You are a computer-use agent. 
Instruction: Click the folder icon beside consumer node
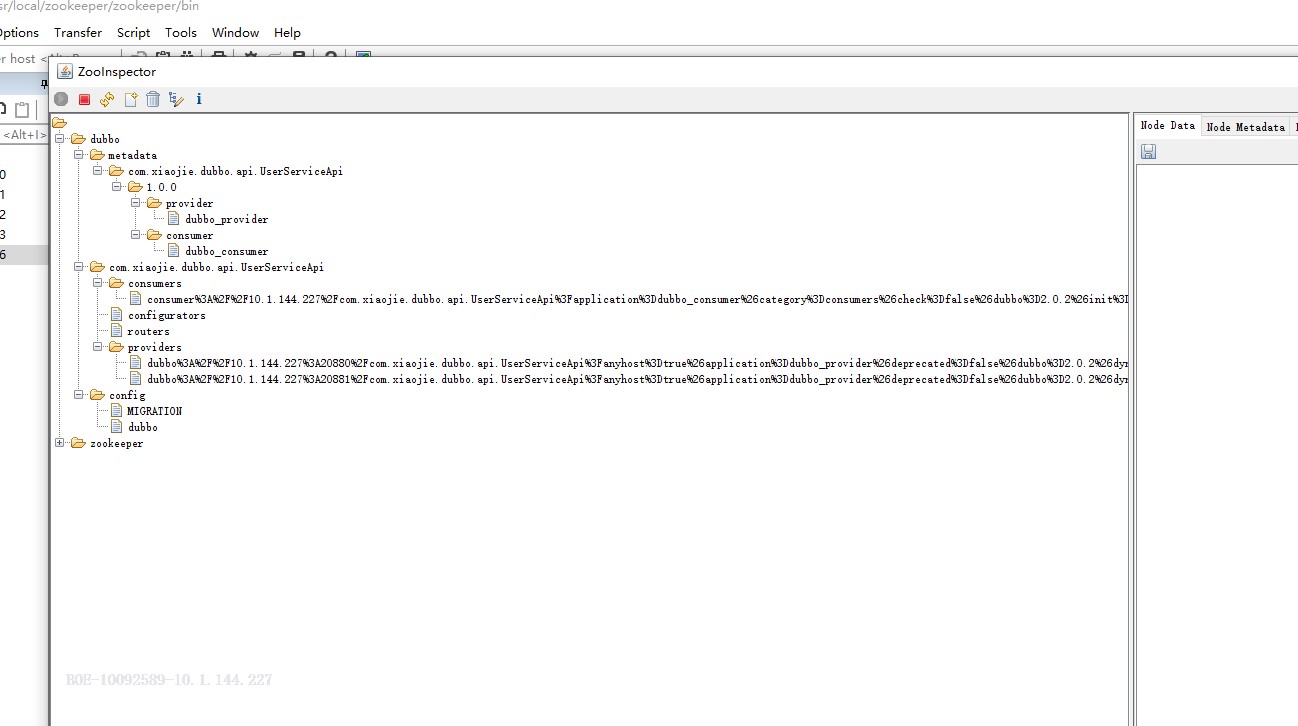coord(154,235)
